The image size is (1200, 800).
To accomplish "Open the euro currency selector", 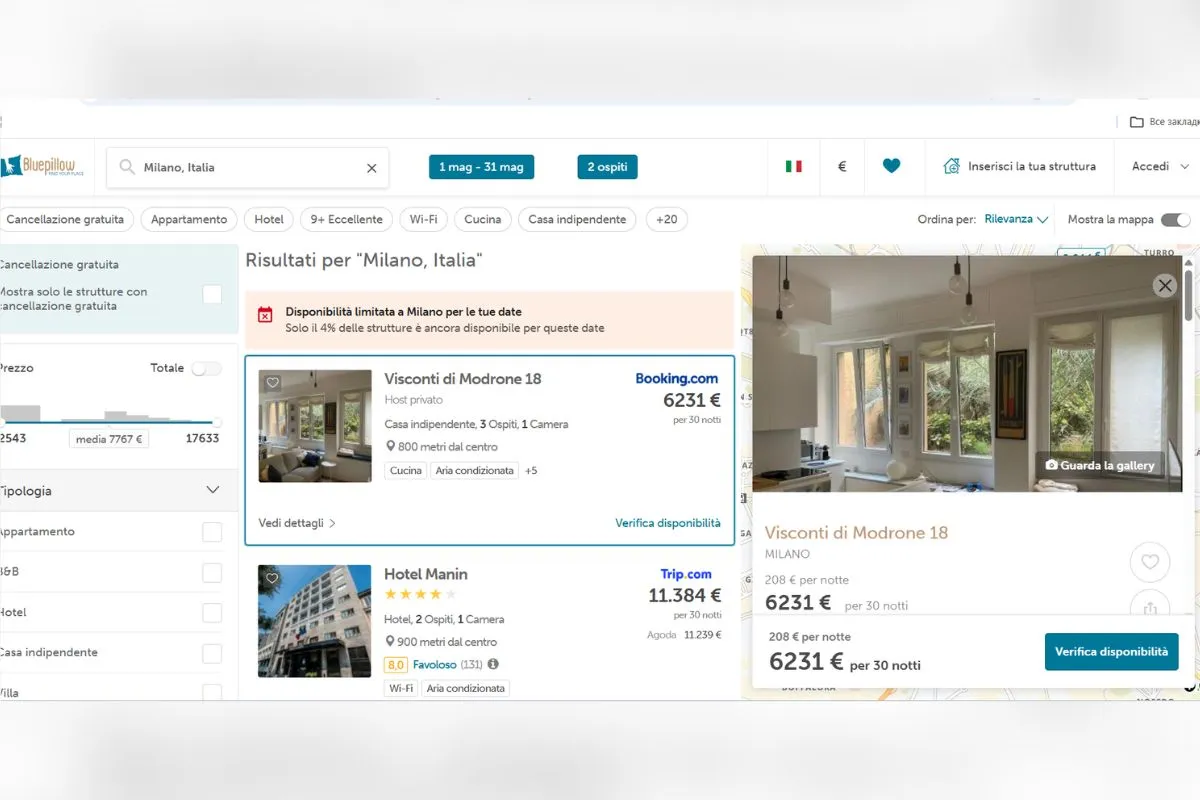I will coord(841,167).
